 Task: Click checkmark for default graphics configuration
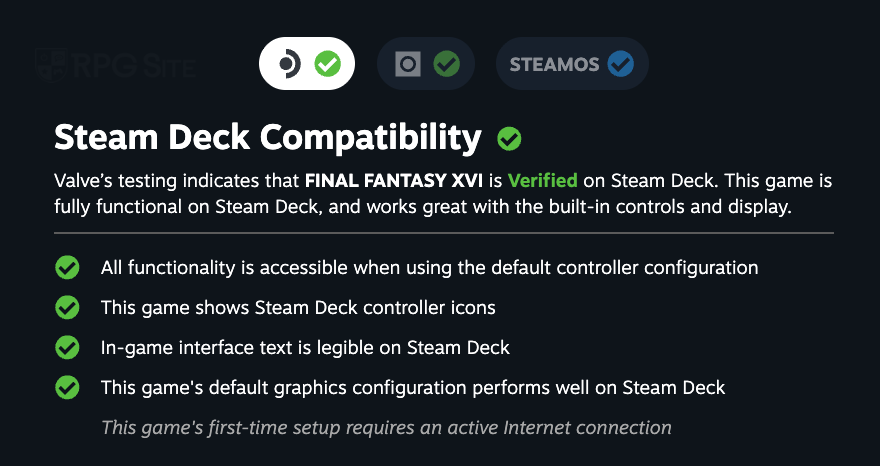point(67,387)
